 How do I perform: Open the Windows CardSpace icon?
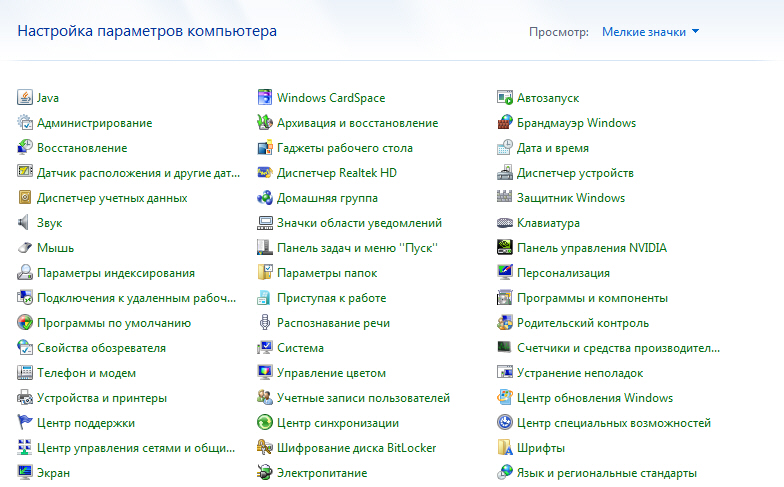pyautogui.click(x=265, y=98)
